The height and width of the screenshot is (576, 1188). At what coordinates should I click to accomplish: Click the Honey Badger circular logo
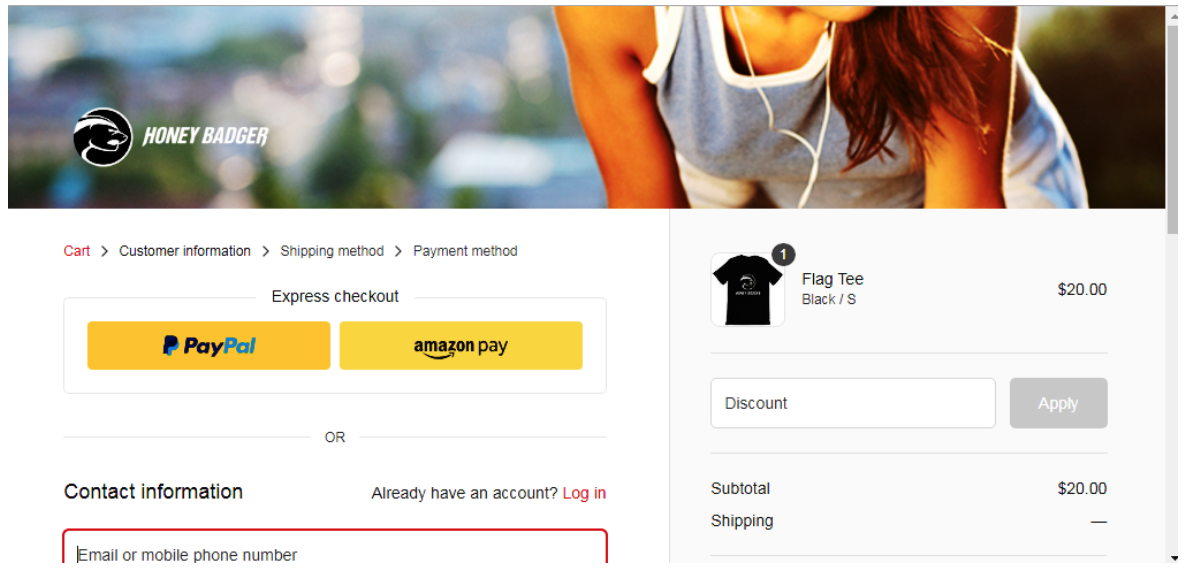pyautogui.click(x=102, y=137)
